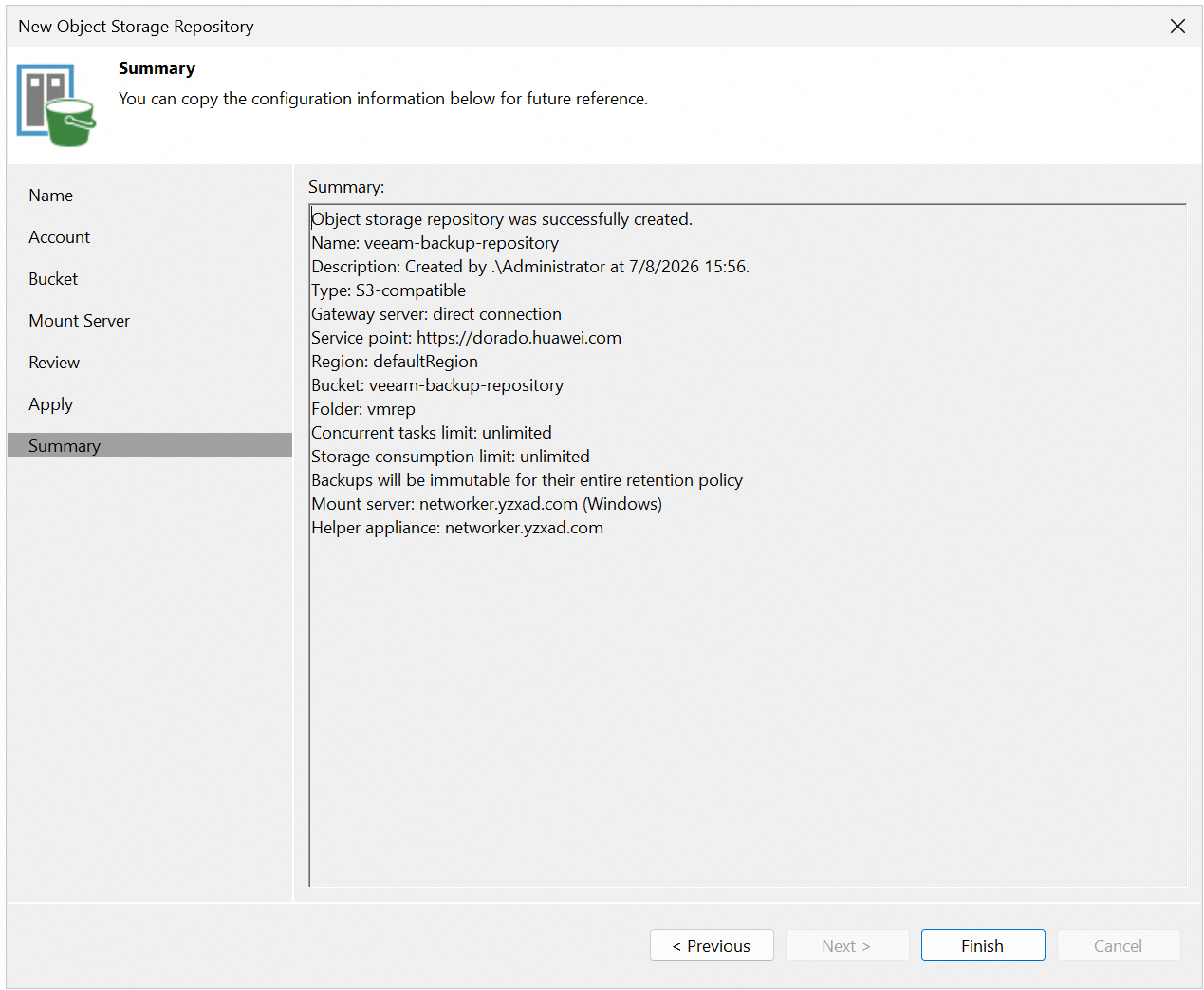
Task: Click the greyed-out Cancel button
Action: [1119, 945]
